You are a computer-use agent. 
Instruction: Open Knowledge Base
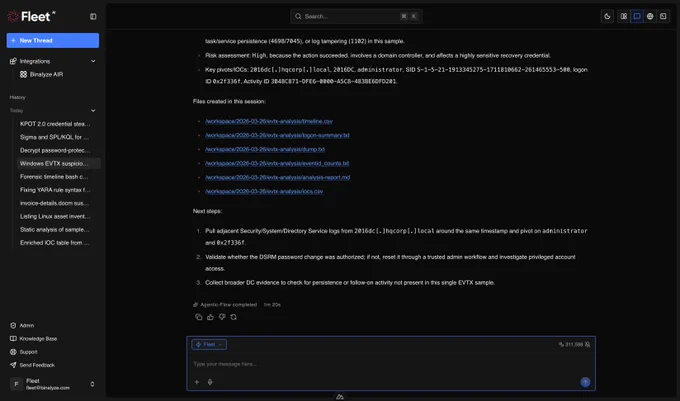[x=38, y=339]
